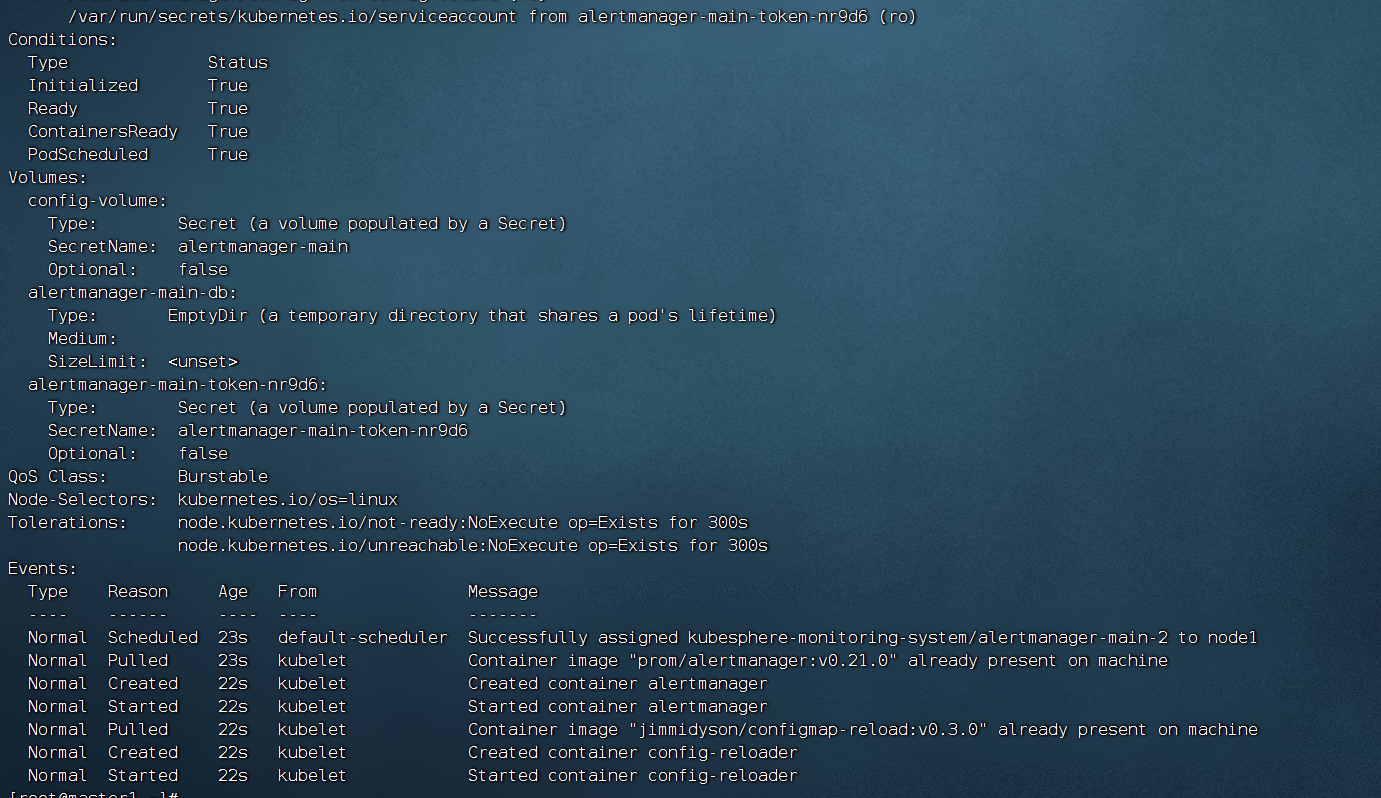Click the Initialized True status
Image resolution: width=1381 pixels, height=798 pixels.
(x=227, y=85)
